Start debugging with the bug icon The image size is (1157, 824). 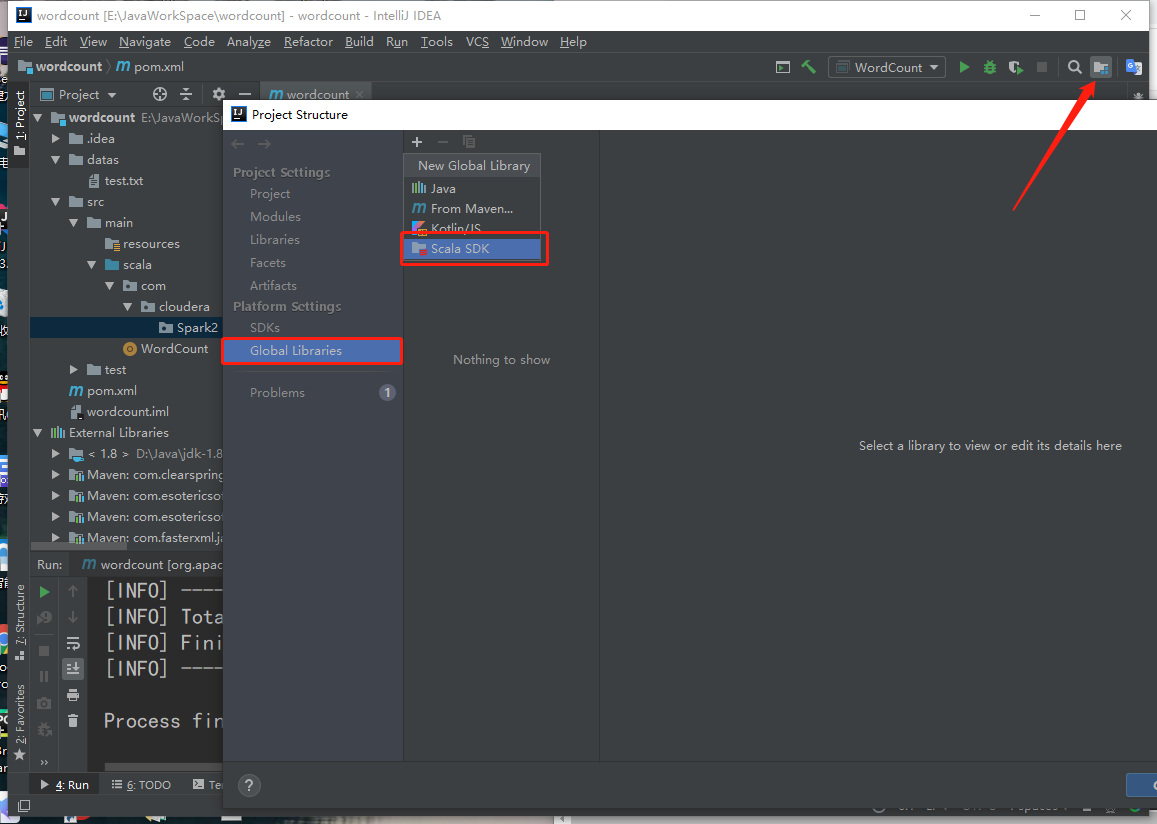tap(990, 67)
